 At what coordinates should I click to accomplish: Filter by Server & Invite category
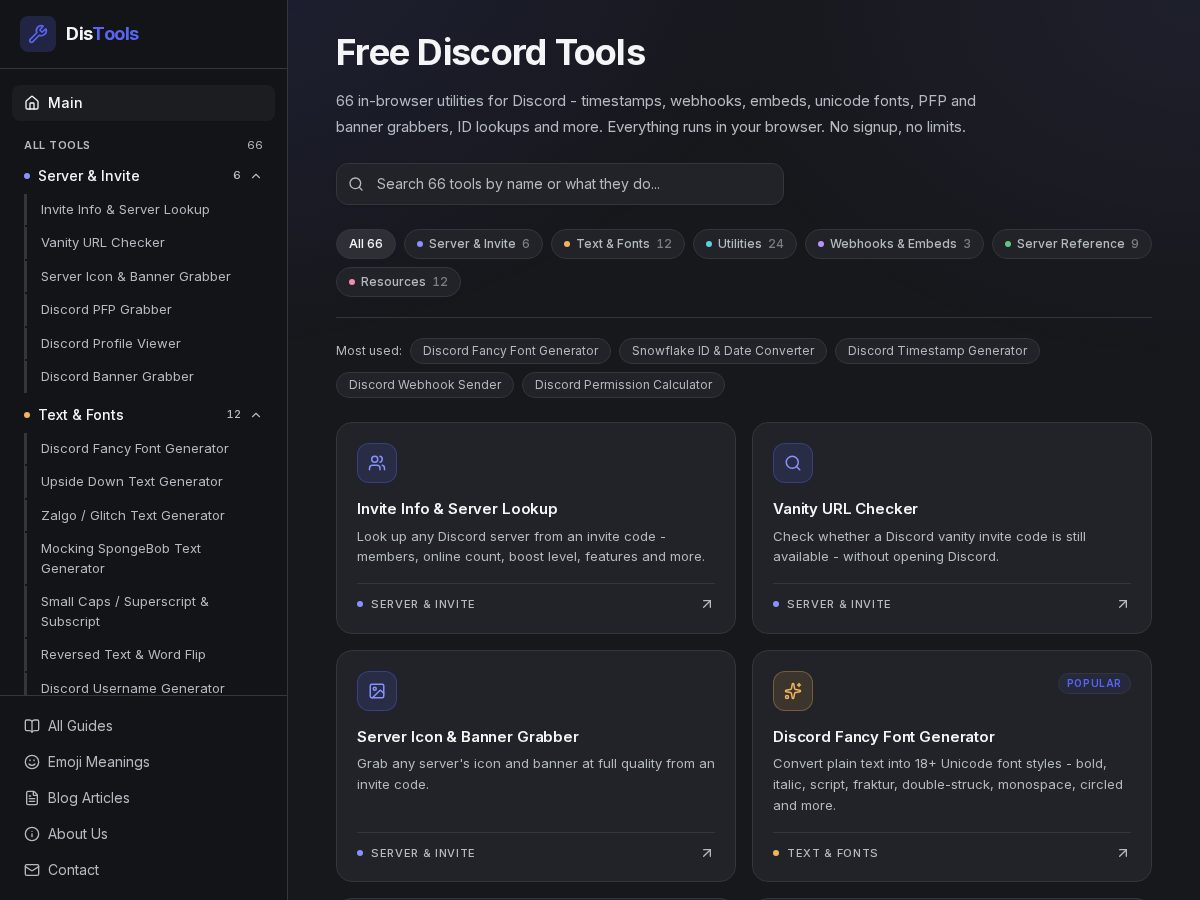(473, 244)
